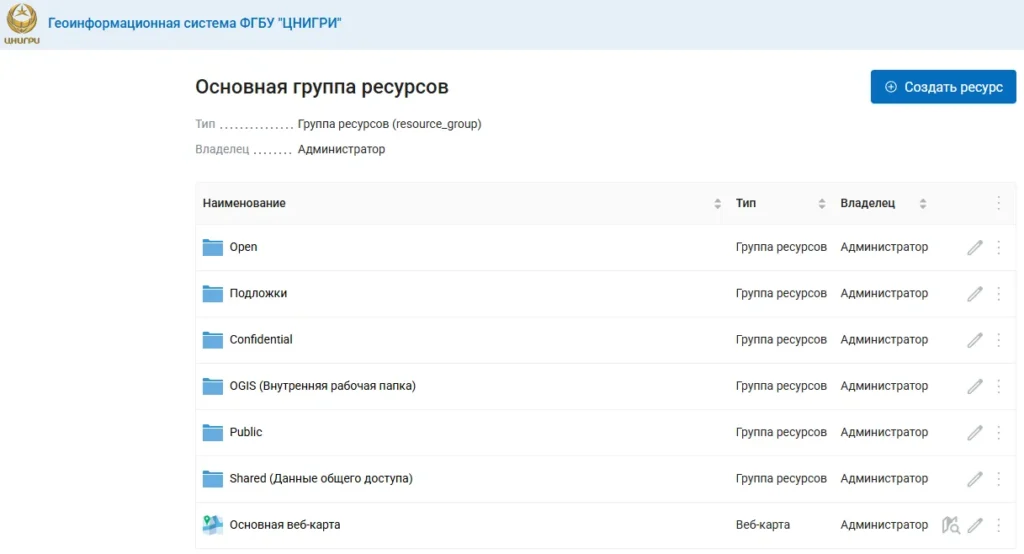Image resolution: width=1024 pixels, height=554 pixels.
Task: Sort the table by Тип column
Action: pyautogui.click(x=822, y=203)
